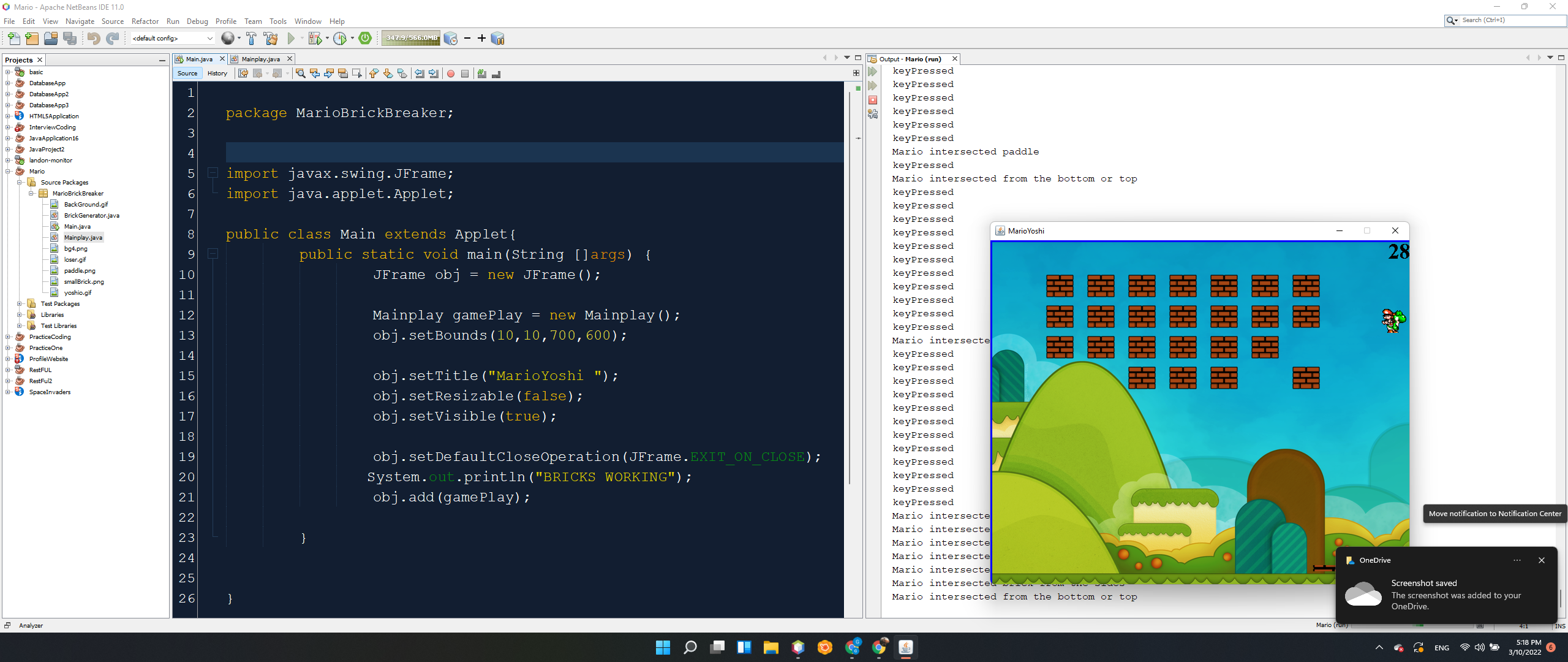The image size is (1568, 662).
Task: Open the Refactor menu
Action: click(x=145, y=21)
